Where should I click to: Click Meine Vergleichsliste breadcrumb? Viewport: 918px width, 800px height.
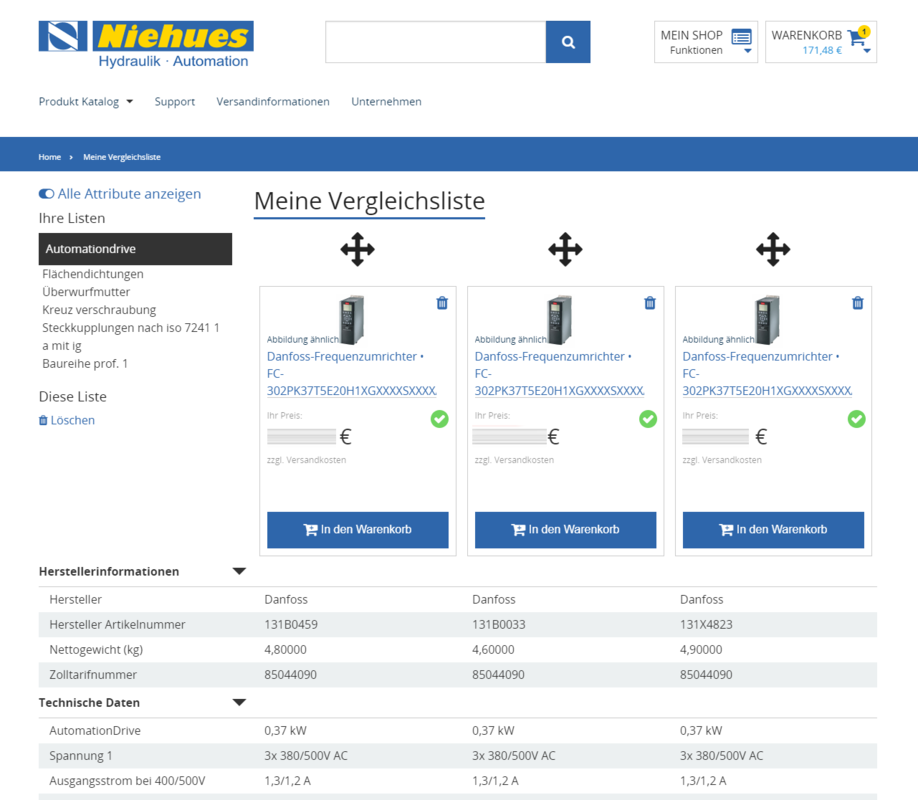point(122,157)
